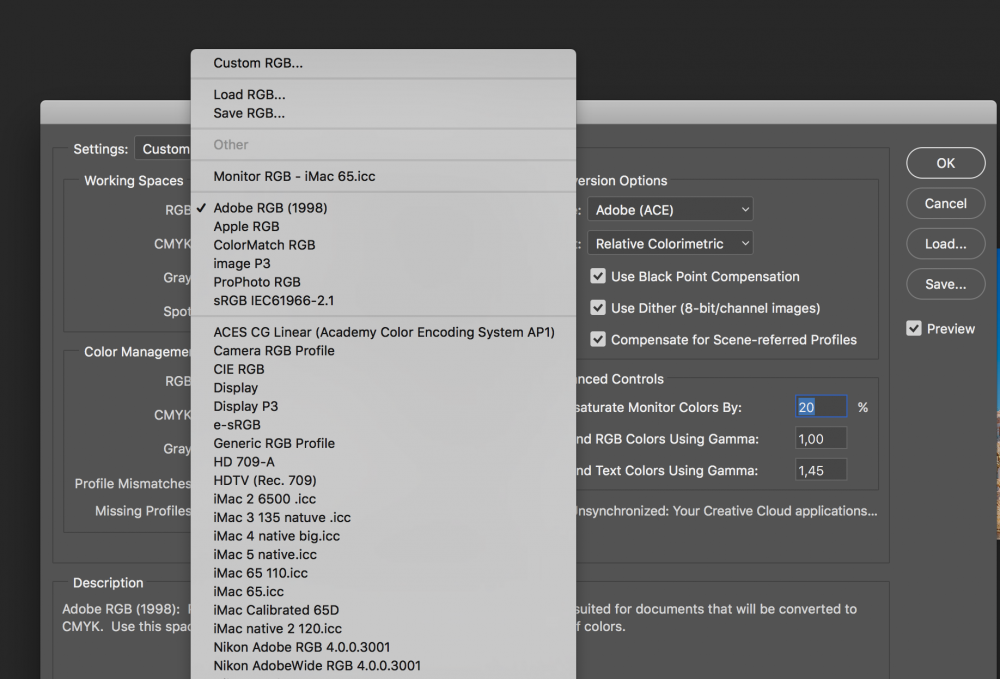Select iMac Calibrated 65D profile
The width and height of the screenshot is (1000, 679).
(x=383, y=610)
